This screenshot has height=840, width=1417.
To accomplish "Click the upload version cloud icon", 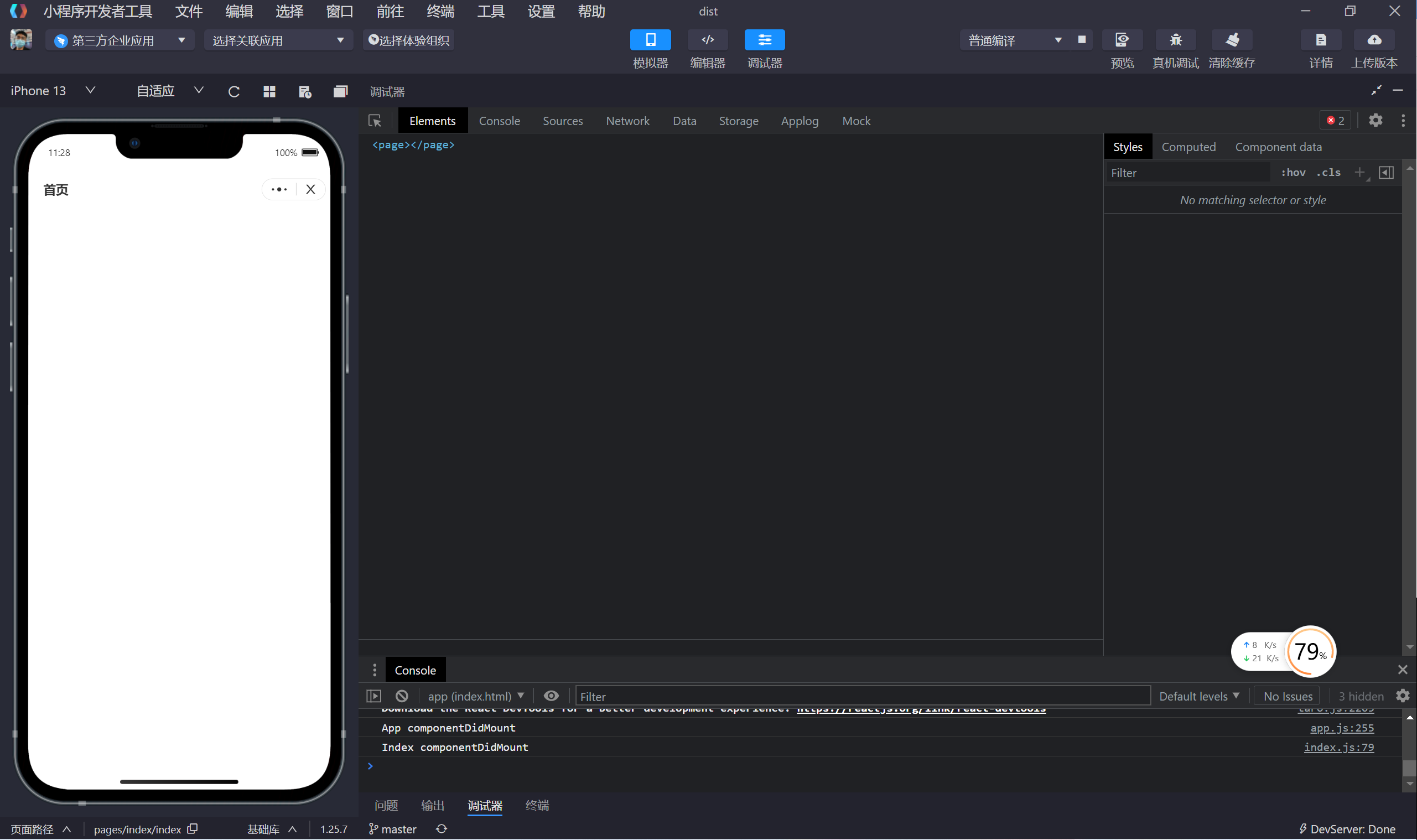I will pos(1373,40).
